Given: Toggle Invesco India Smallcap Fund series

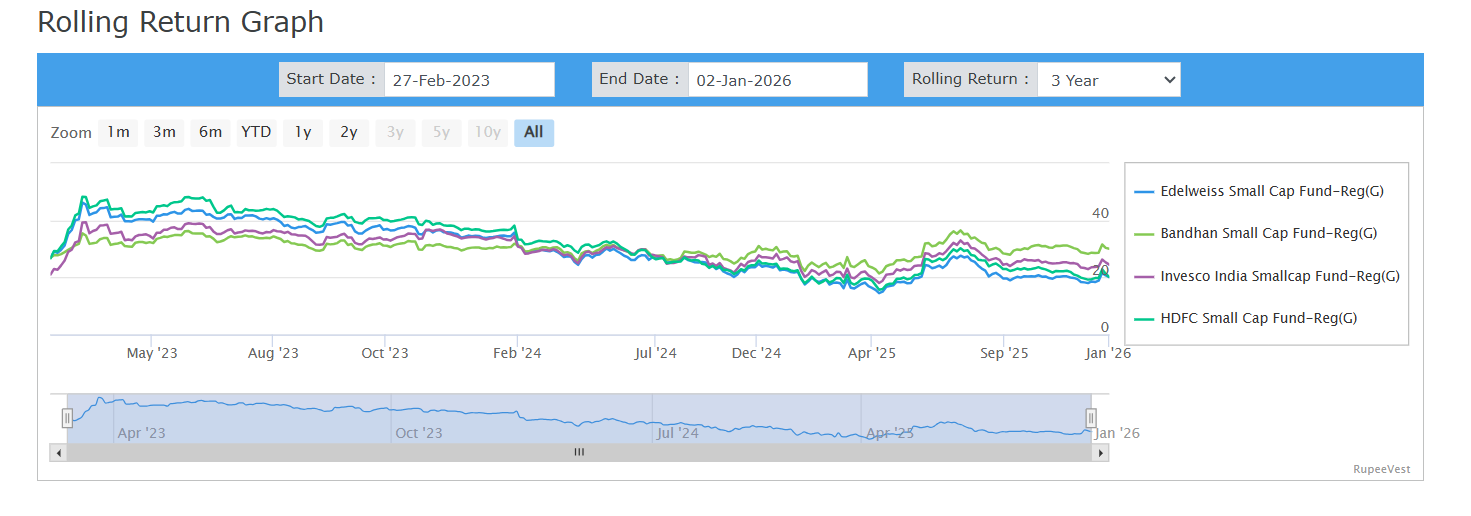Looking at the screenshot, I should [x=1279, y=277].
